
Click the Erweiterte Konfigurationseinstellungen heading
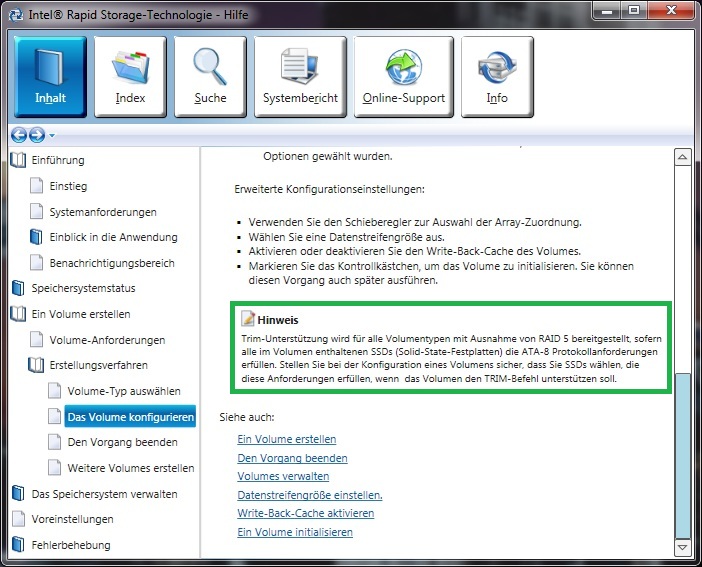pyautogui.click(x=330, y=189)
